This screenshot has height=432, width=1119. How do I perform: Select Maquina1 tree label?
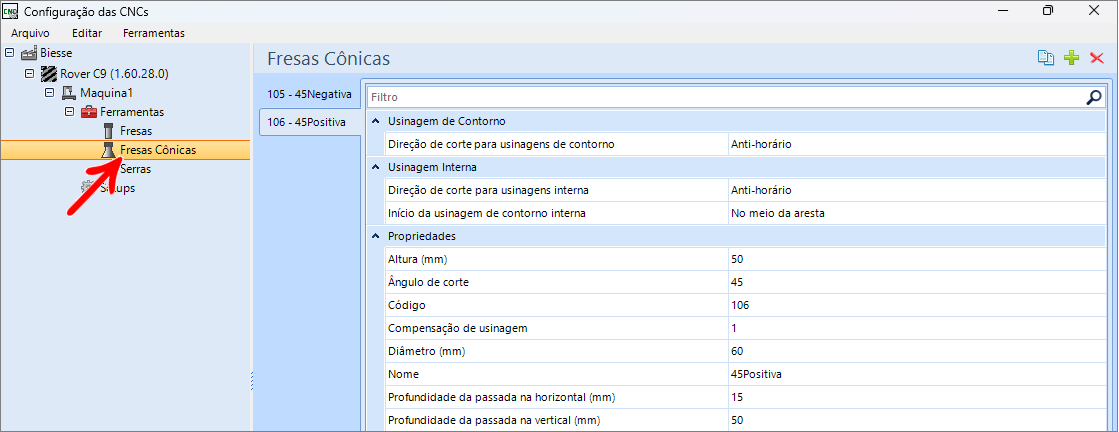click(x=106, y=93)
